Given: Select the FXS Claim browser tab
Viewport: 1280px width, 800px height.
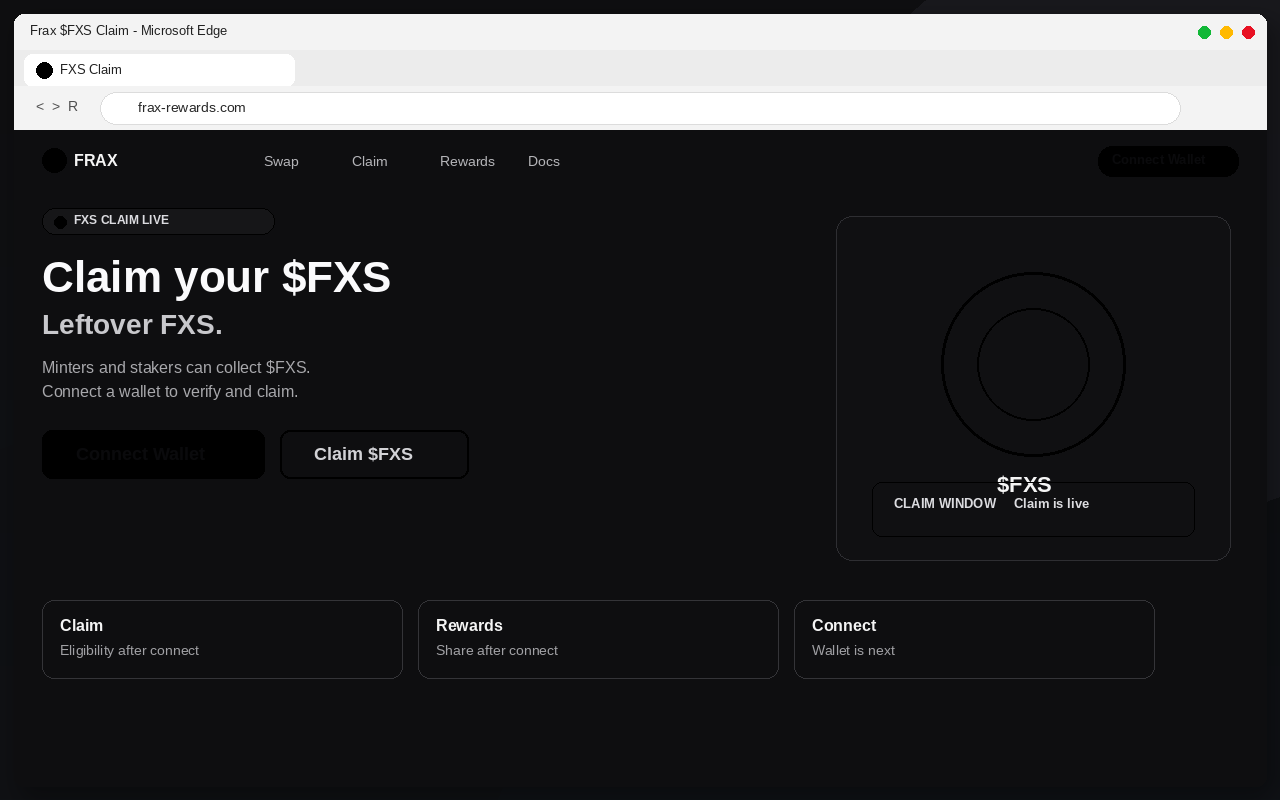Looking at the screenshot, I should tap(159, 70).
